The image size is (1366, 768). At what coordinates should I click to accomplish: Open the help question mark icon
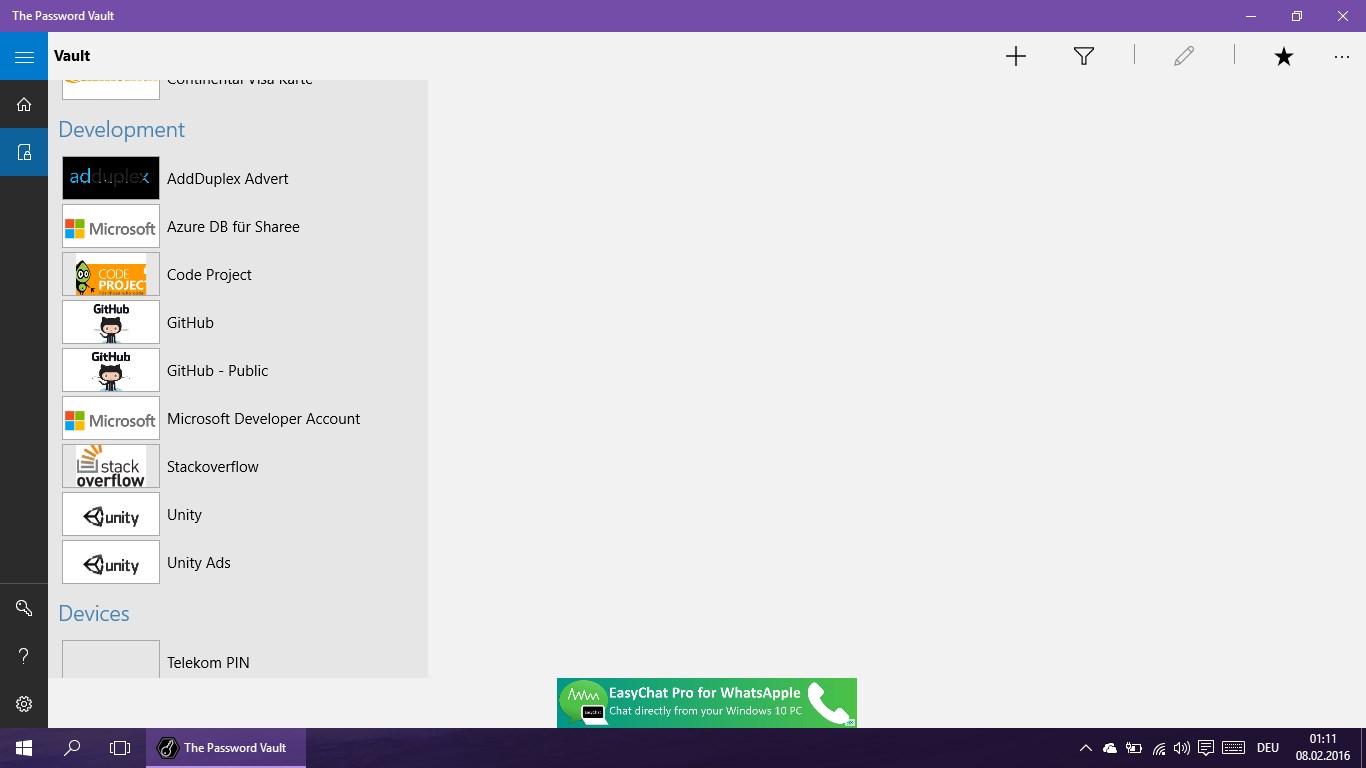(24, 656)
